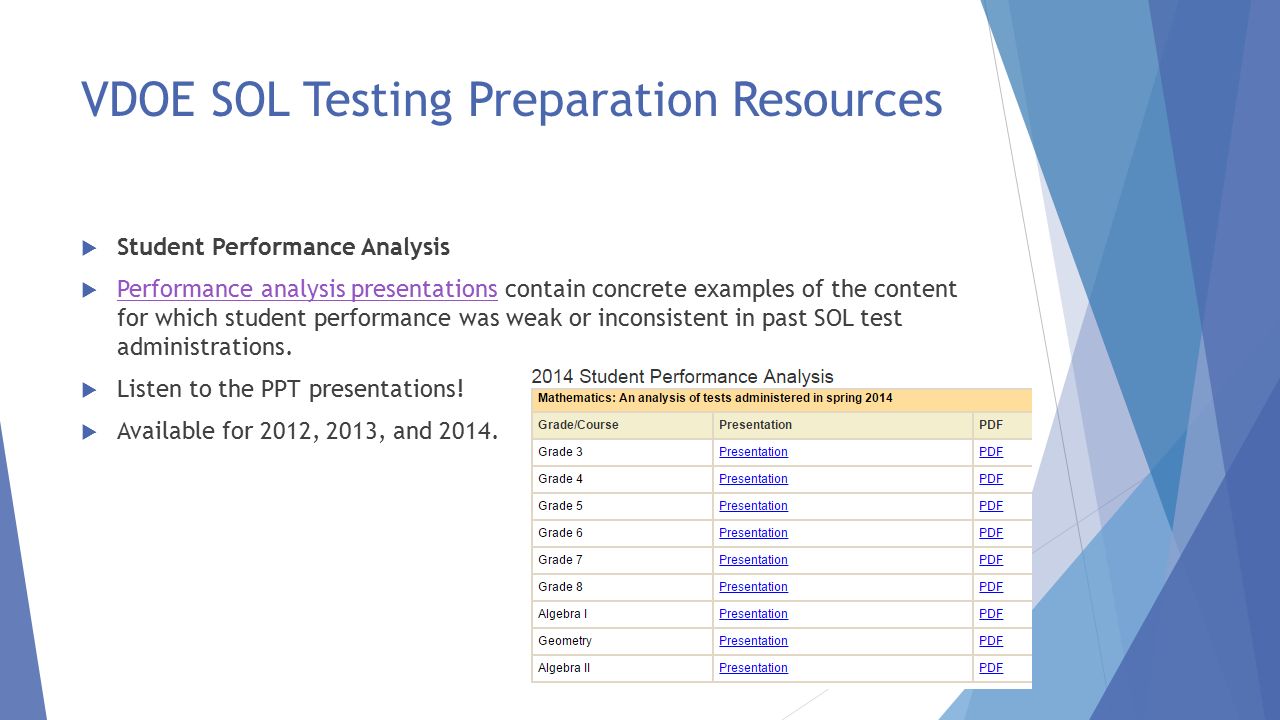Click the text Listen to the PPT presentations!
Viewport: 1280px width, 720px height.
291,389
